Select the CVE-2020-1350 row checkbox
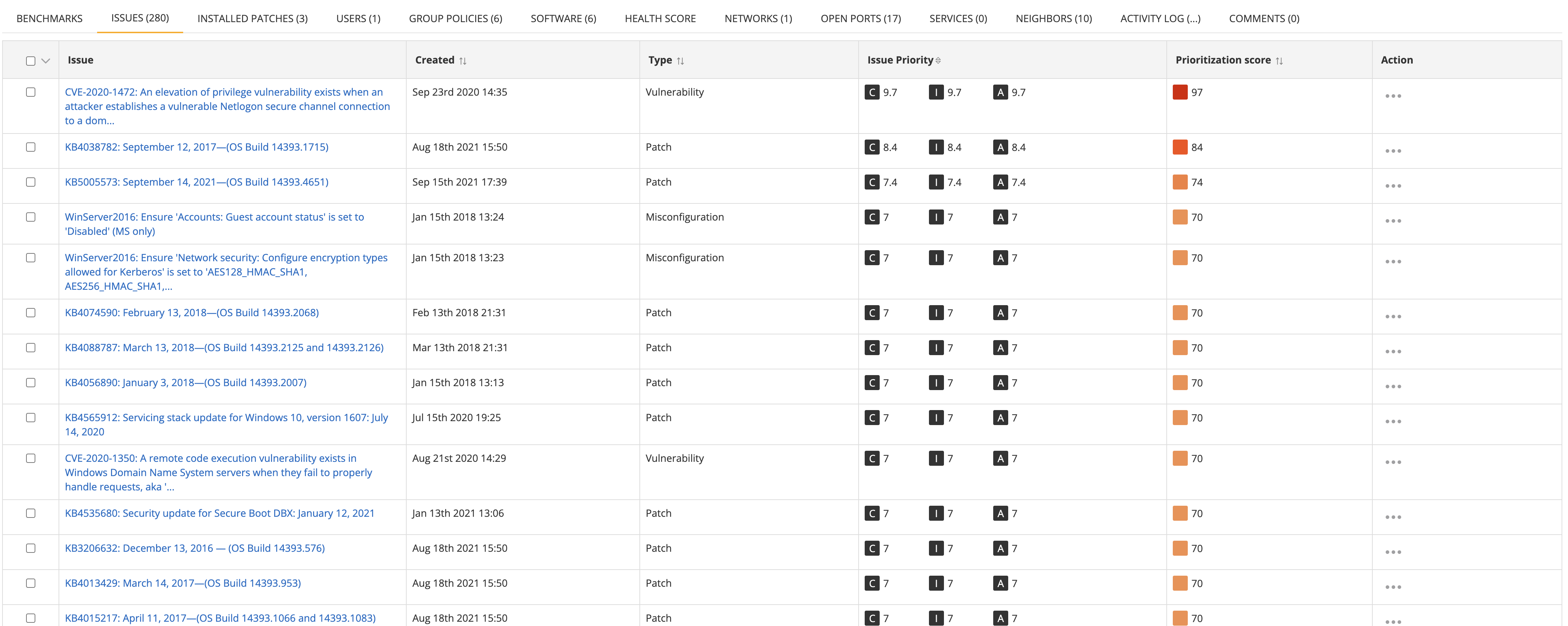The height and width of the screenshot is (626, 1568). point(30,458)
